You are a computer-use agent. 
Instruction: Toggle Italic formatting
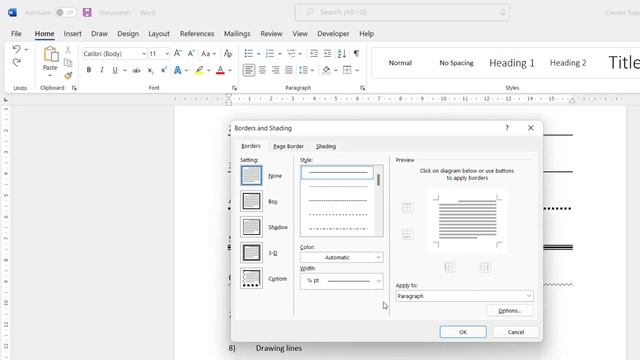(x=102, y=70)
